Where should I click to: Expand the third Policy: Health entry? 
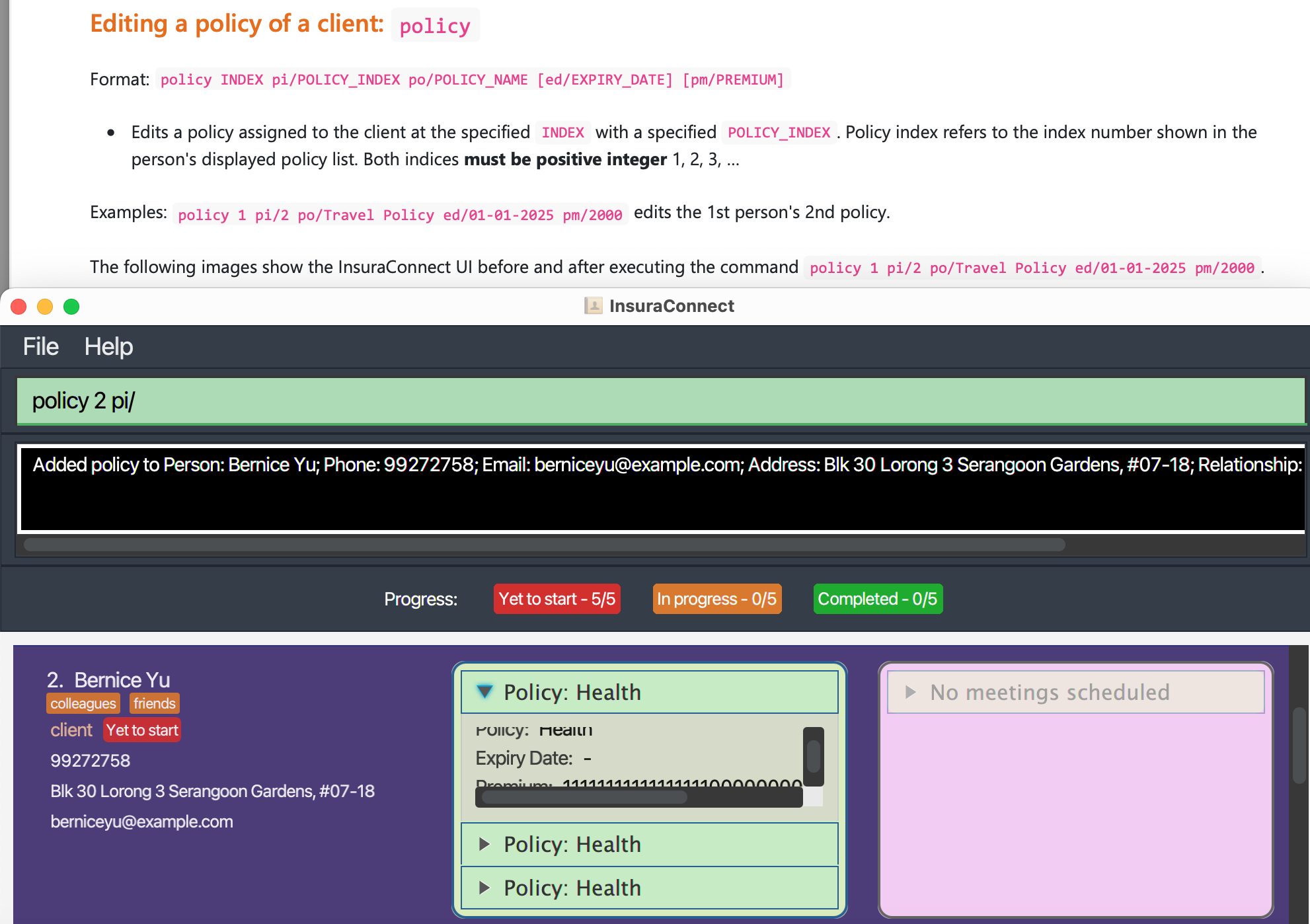click(x=484, y=888)
